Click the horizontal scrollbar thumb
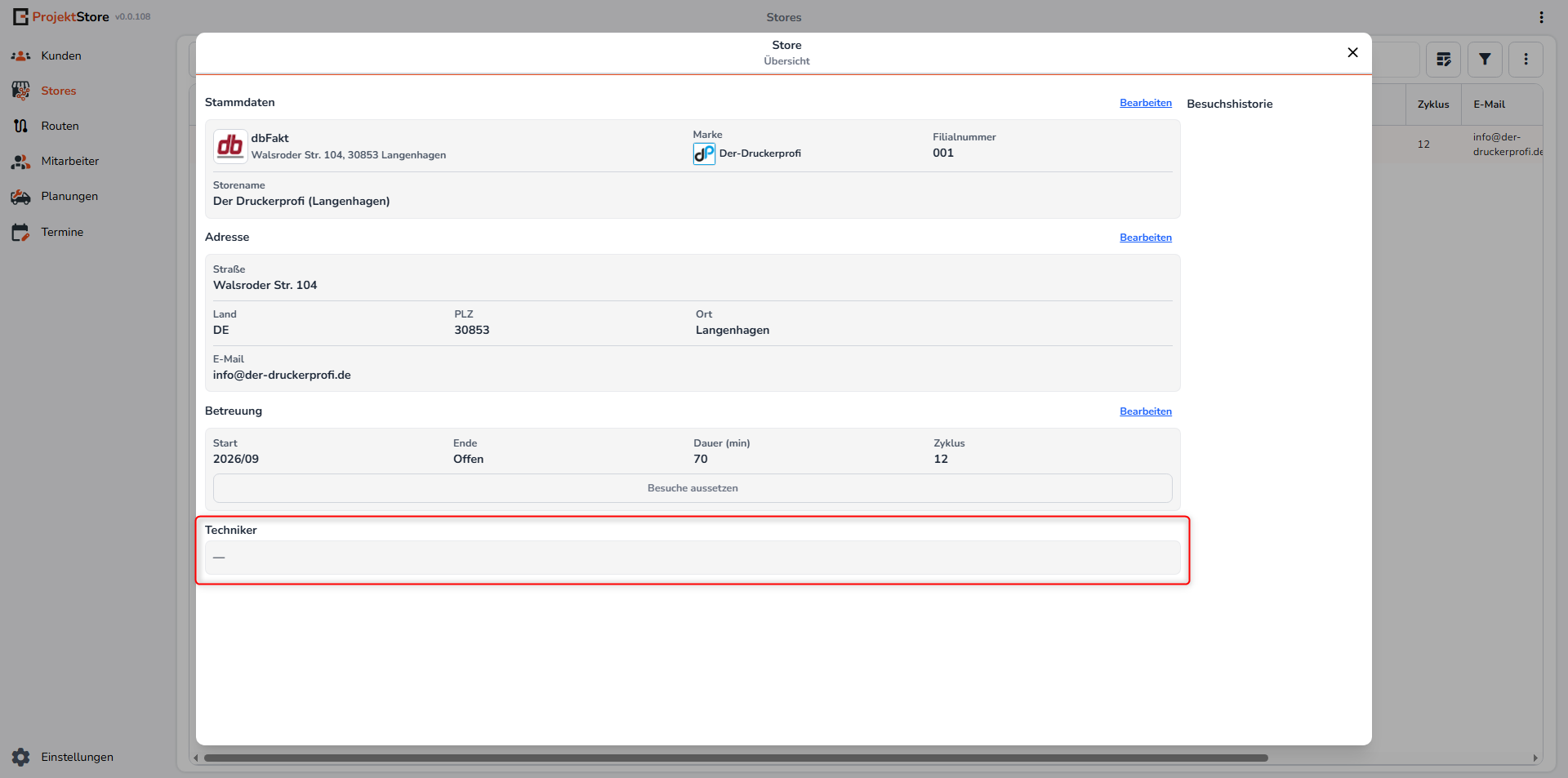 tap(736, 758)
